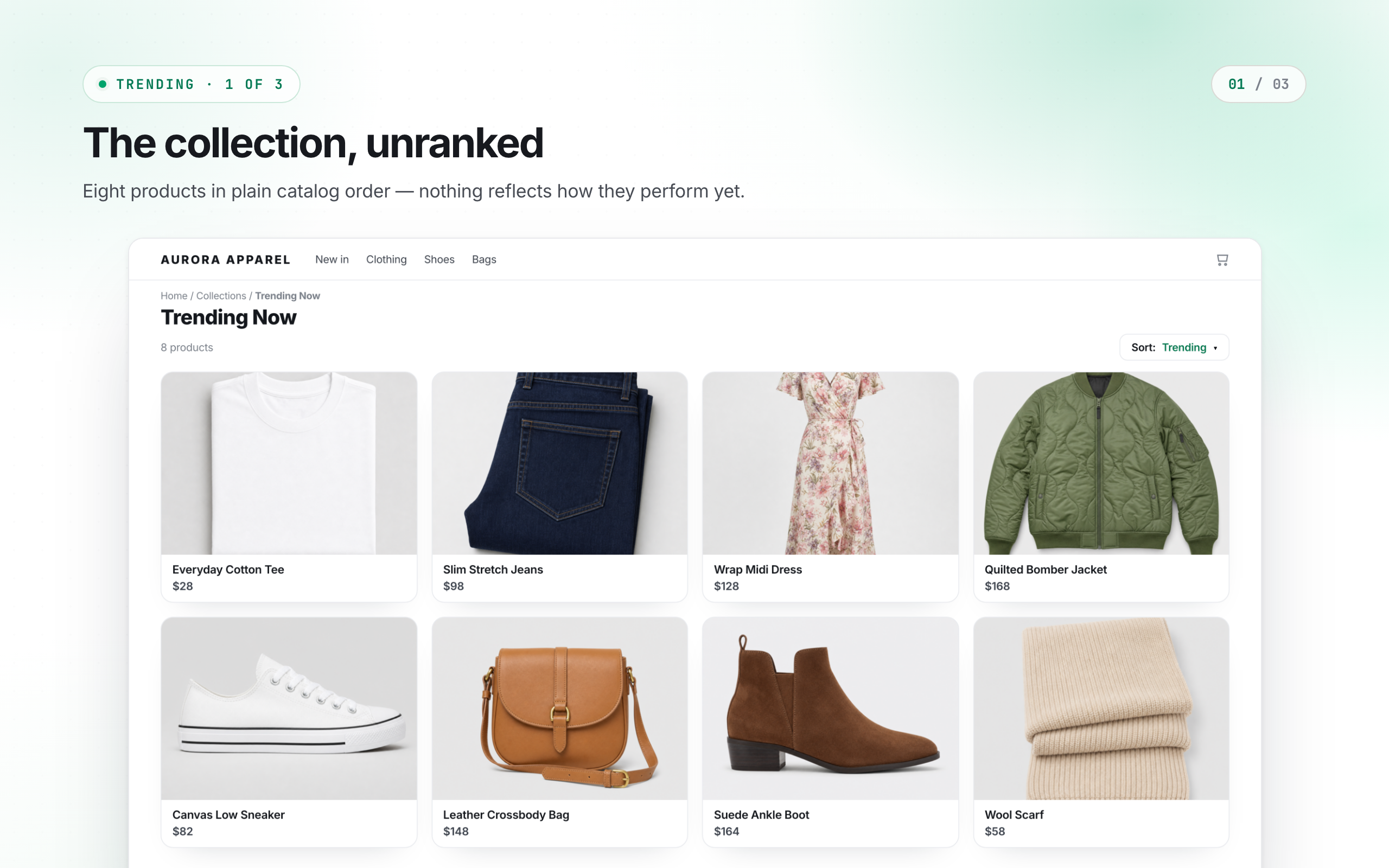The height and width of the screenshot is (868, 1389).
Task: Click the Home breadcrumb link
Action: pos(174,296)
